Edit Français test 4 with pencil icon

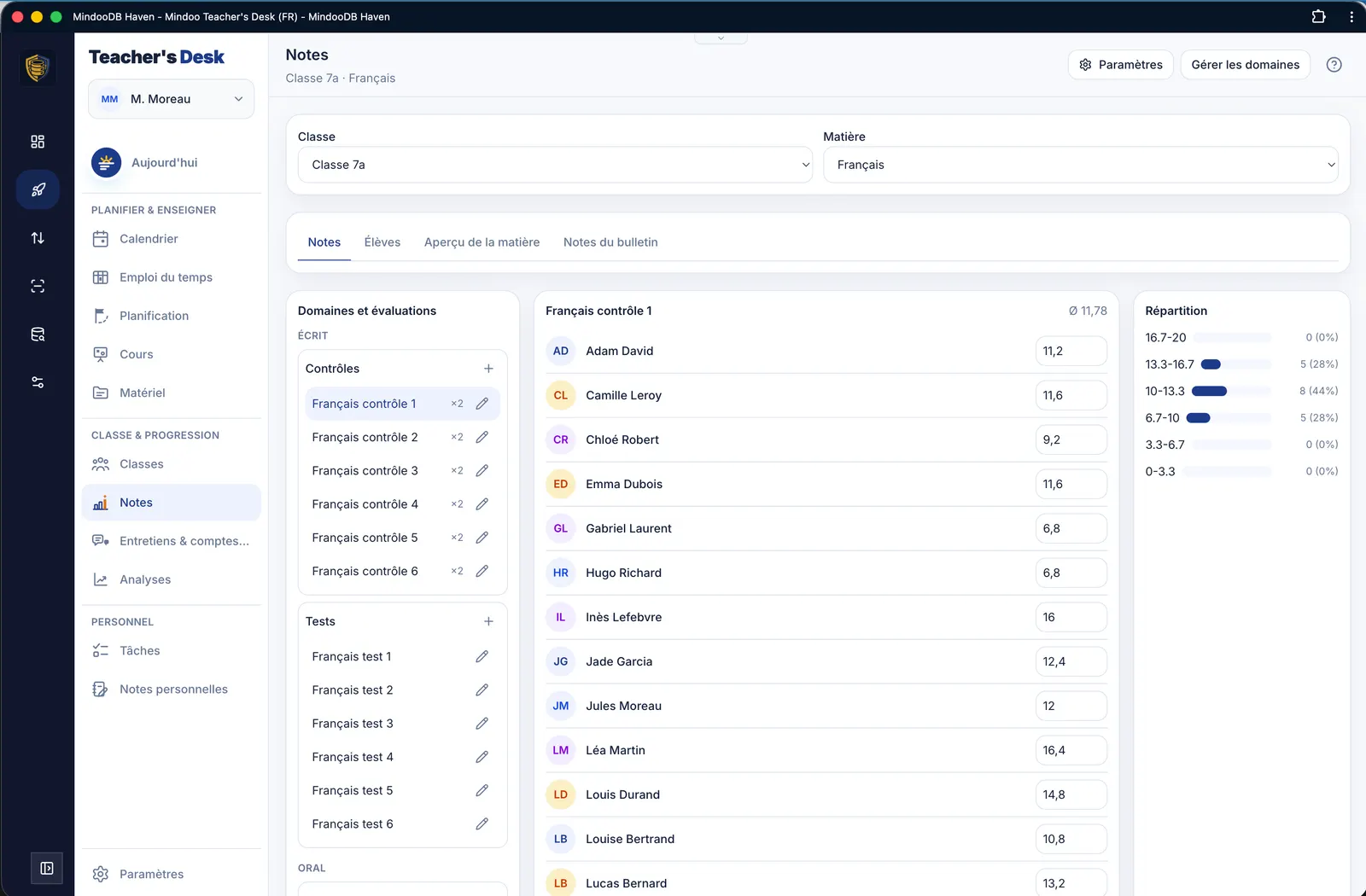[x=482, y=757]
